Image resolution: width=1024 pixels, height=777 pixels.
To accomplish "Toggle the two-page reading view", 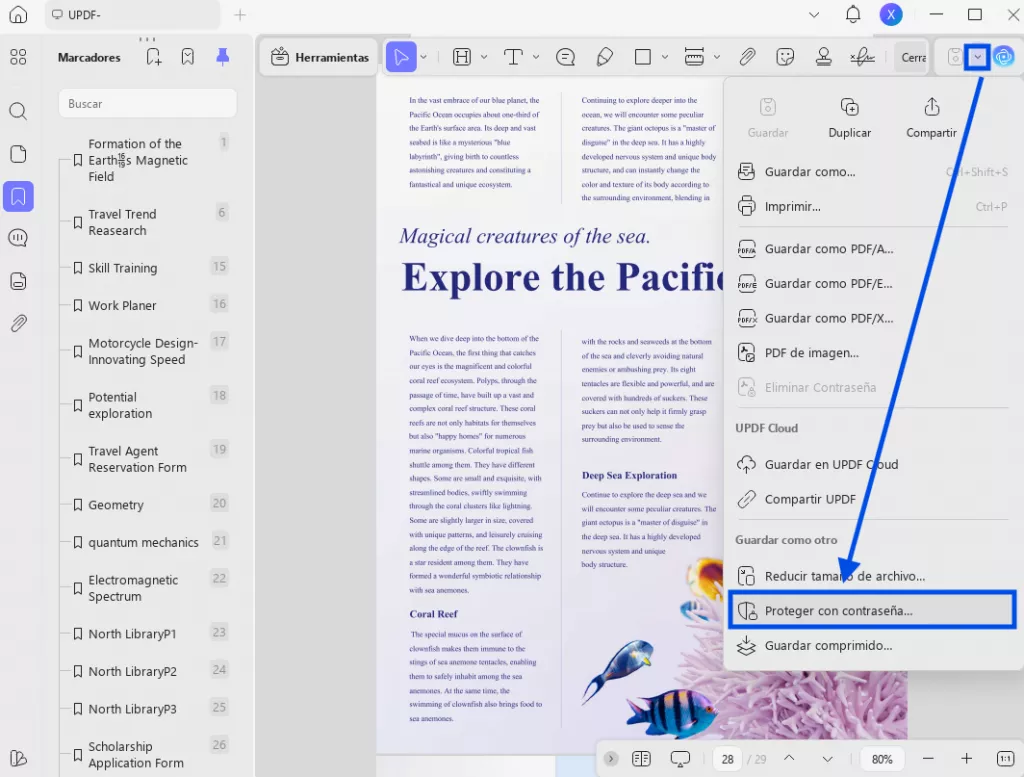I will [641, 759].
